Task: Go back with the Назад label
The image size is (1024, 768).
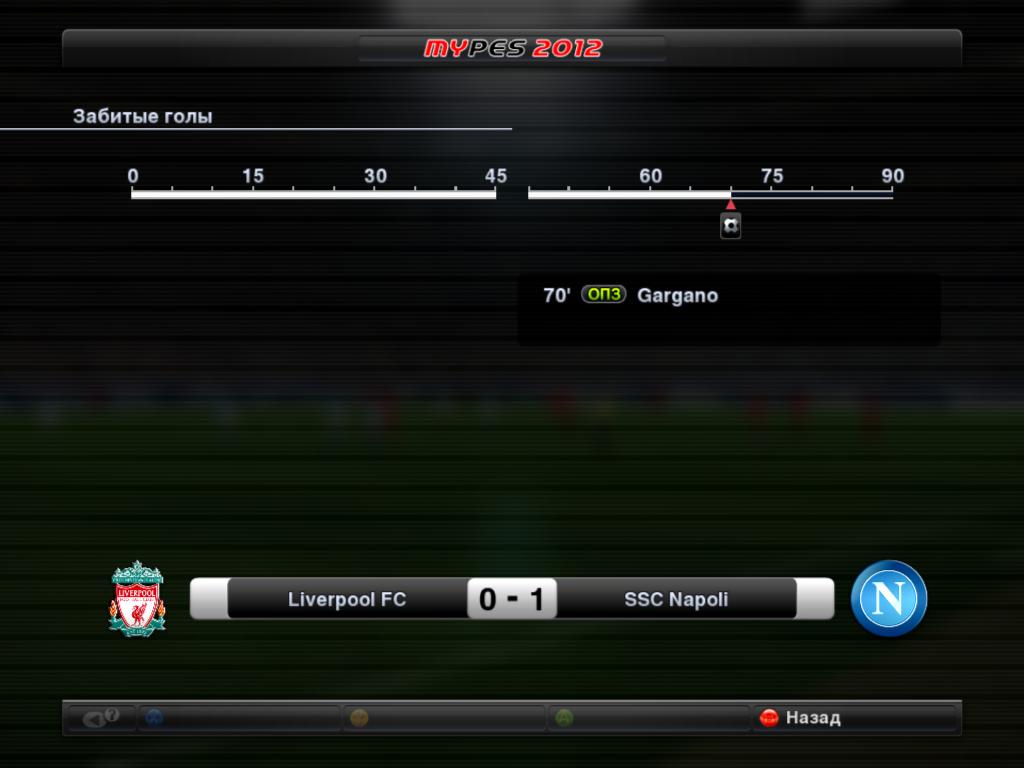Action: (x=813, y=718)
